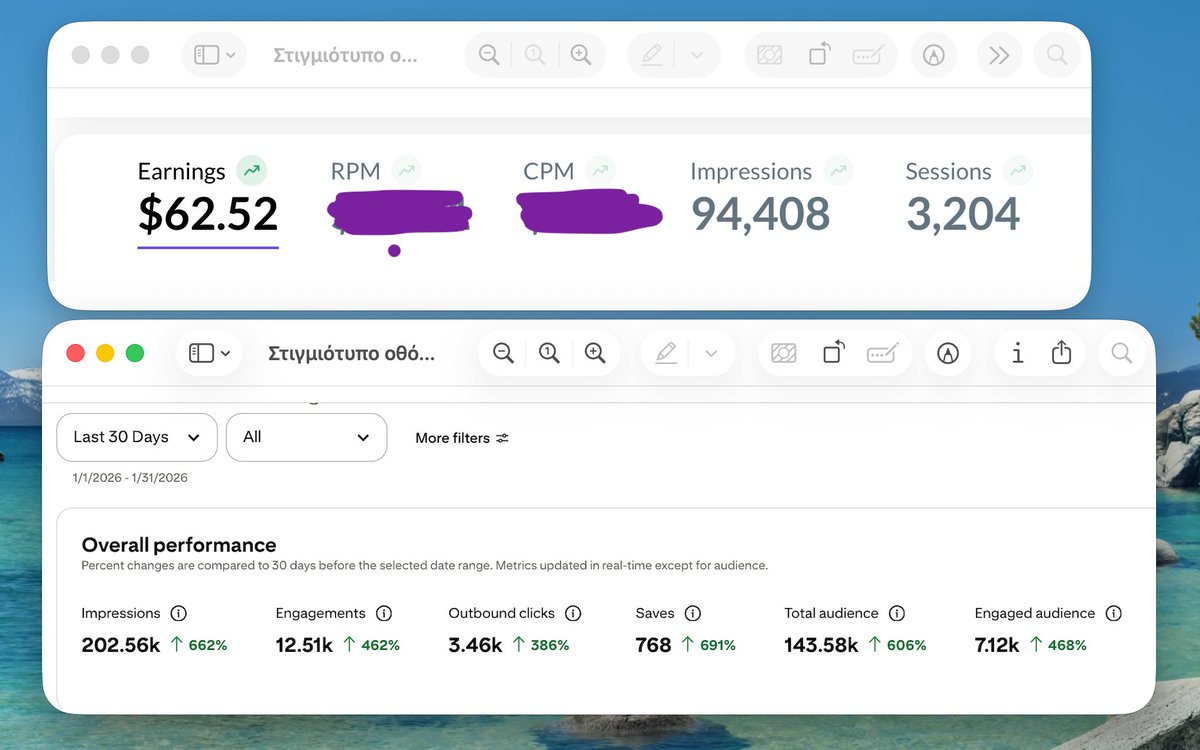Open the Info inspector icon
1200x750 pixels.
coord(1017,353)
